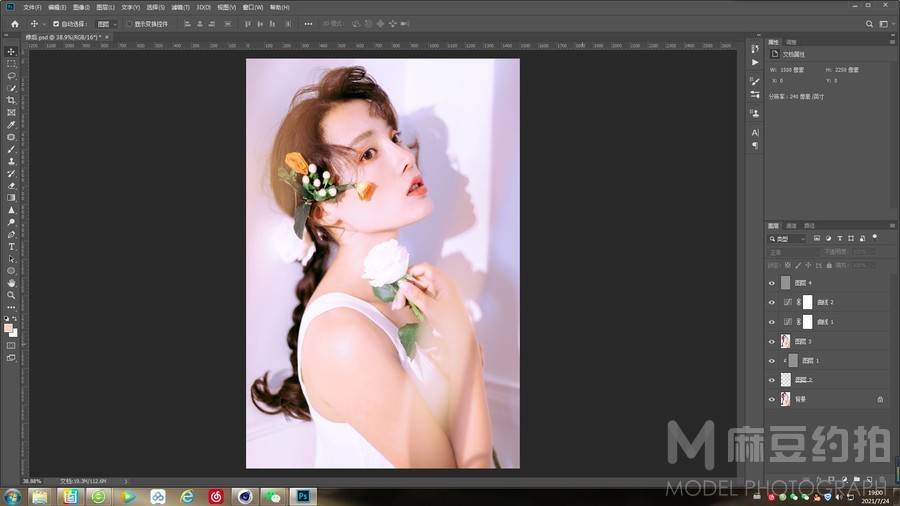The width and height of the screenshot is (900, 506).
Task: Open the Move tool preset picker arrow
Action: point(44,24)
